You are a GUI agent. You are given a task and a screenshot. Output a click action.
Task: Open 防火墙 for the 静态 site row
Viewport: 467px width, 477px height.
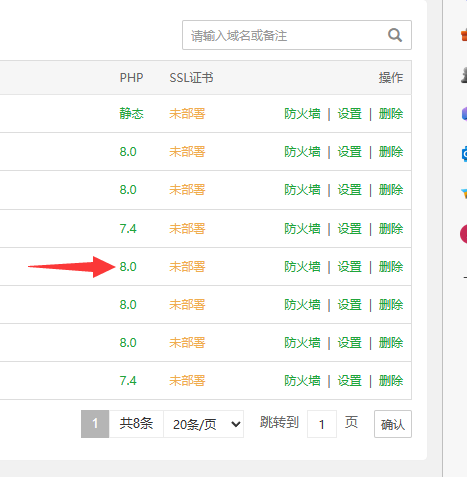coord(302,114)
